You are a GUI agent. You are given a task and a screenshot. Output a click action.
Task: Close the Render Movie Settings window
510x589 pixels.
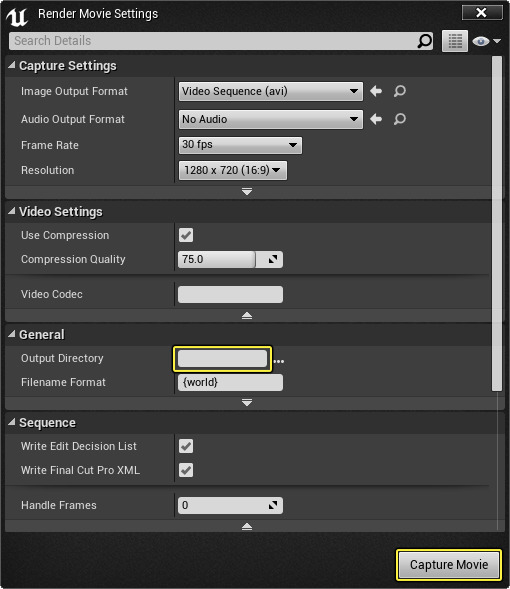pyautogui.click(x=482, y=13)
